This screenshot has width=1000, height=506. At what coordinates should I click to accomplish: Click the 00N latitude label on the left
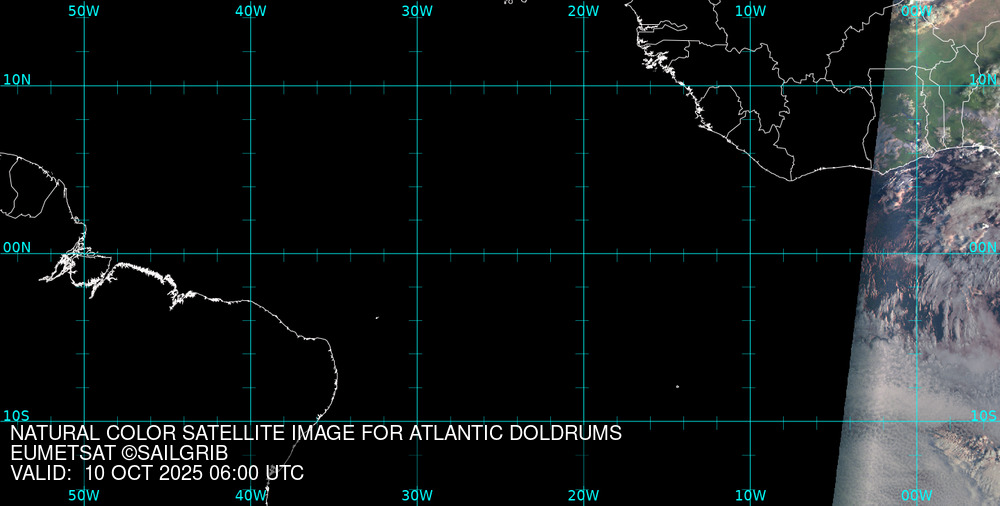[x=17, y=247]
